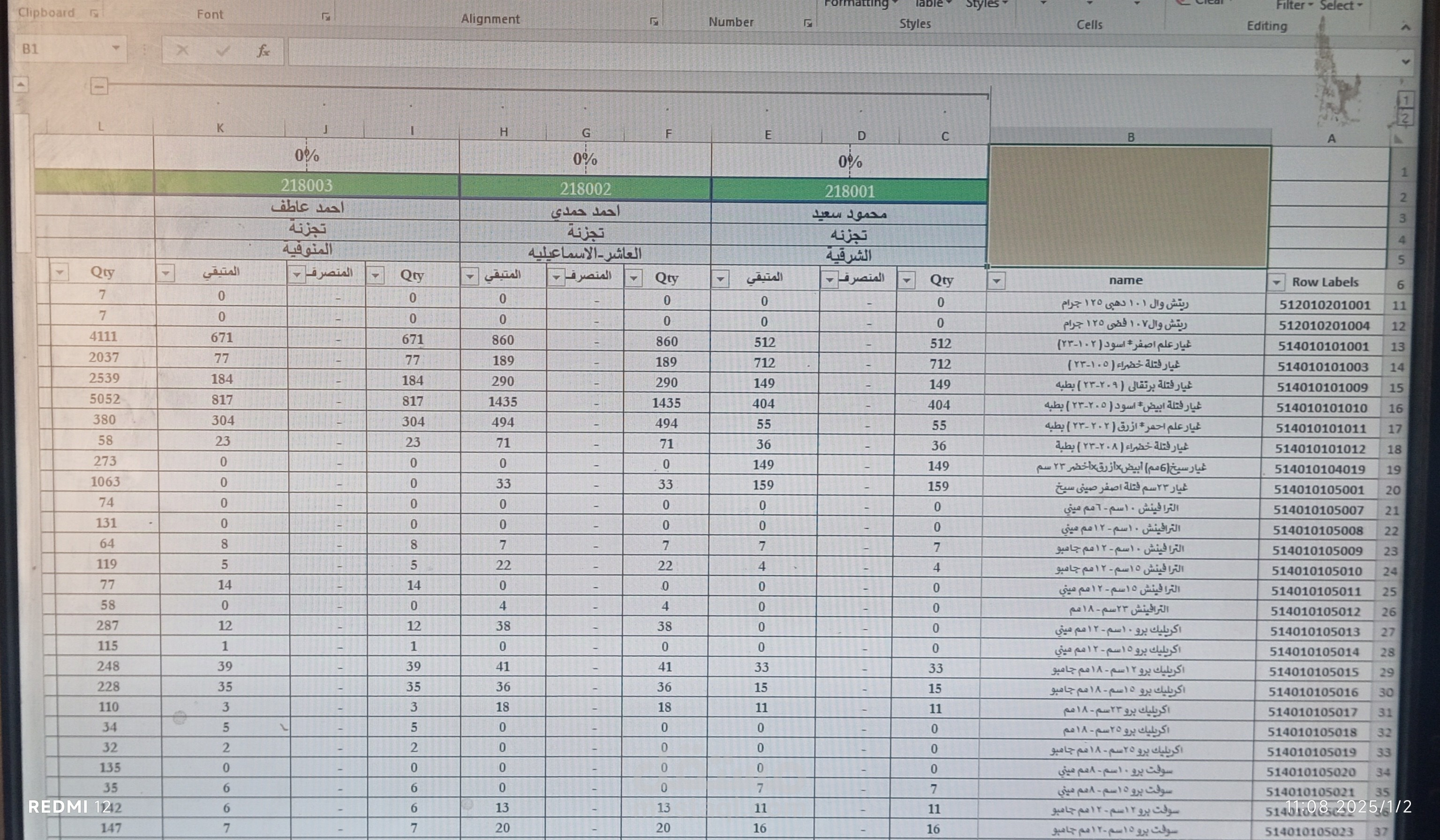Click the Cancel X formula icon
This screenshot has height=840, width=1440.
(x=182, y=50)
